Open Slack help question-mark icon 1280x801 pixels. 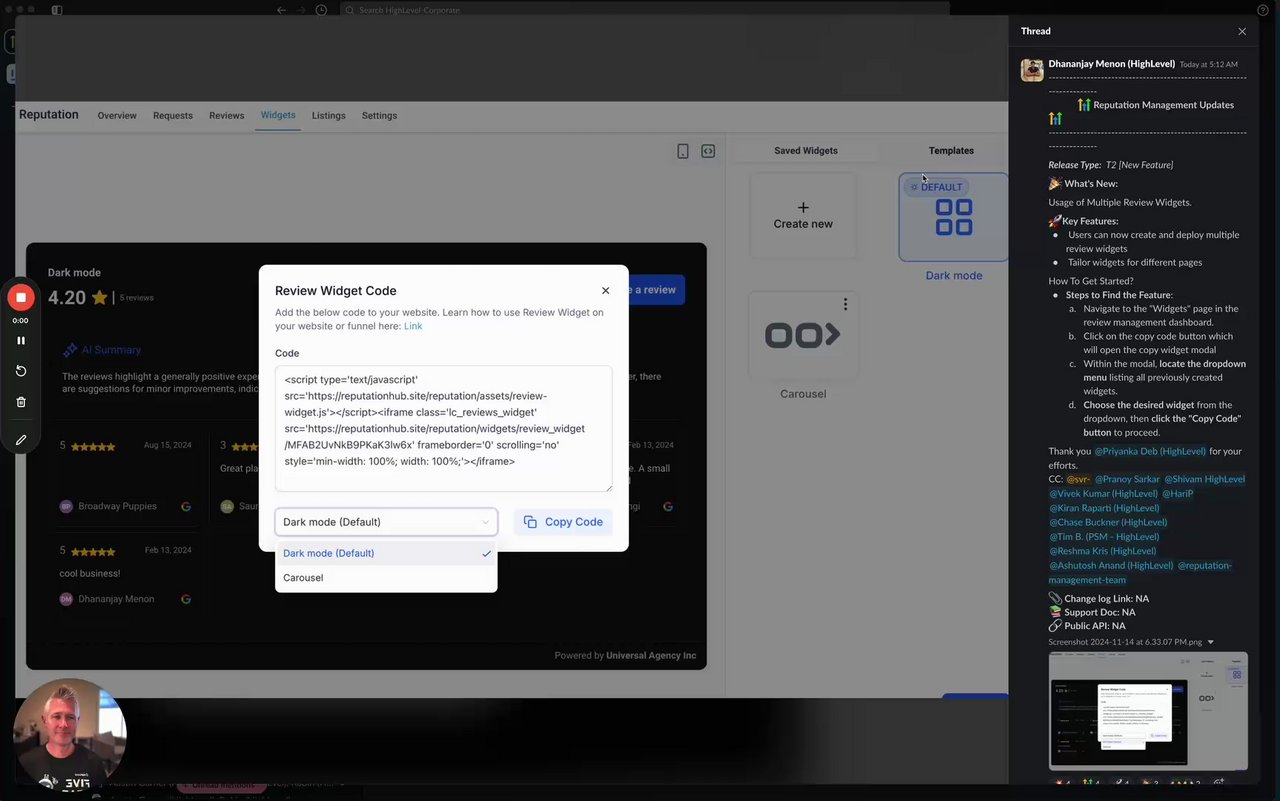(x=1263, y=10)
